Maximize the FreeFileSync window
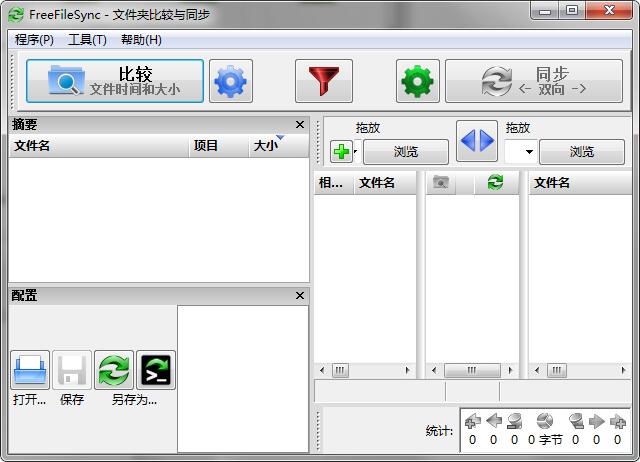This screenshot has width=640, height=462. point(572,11)
